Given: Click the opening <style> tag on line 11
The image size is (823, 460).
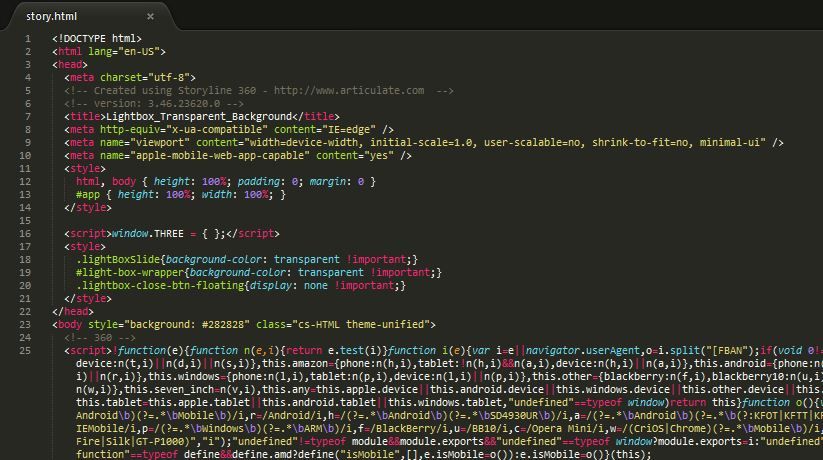Looking at the screenshot, I should 85,169.
